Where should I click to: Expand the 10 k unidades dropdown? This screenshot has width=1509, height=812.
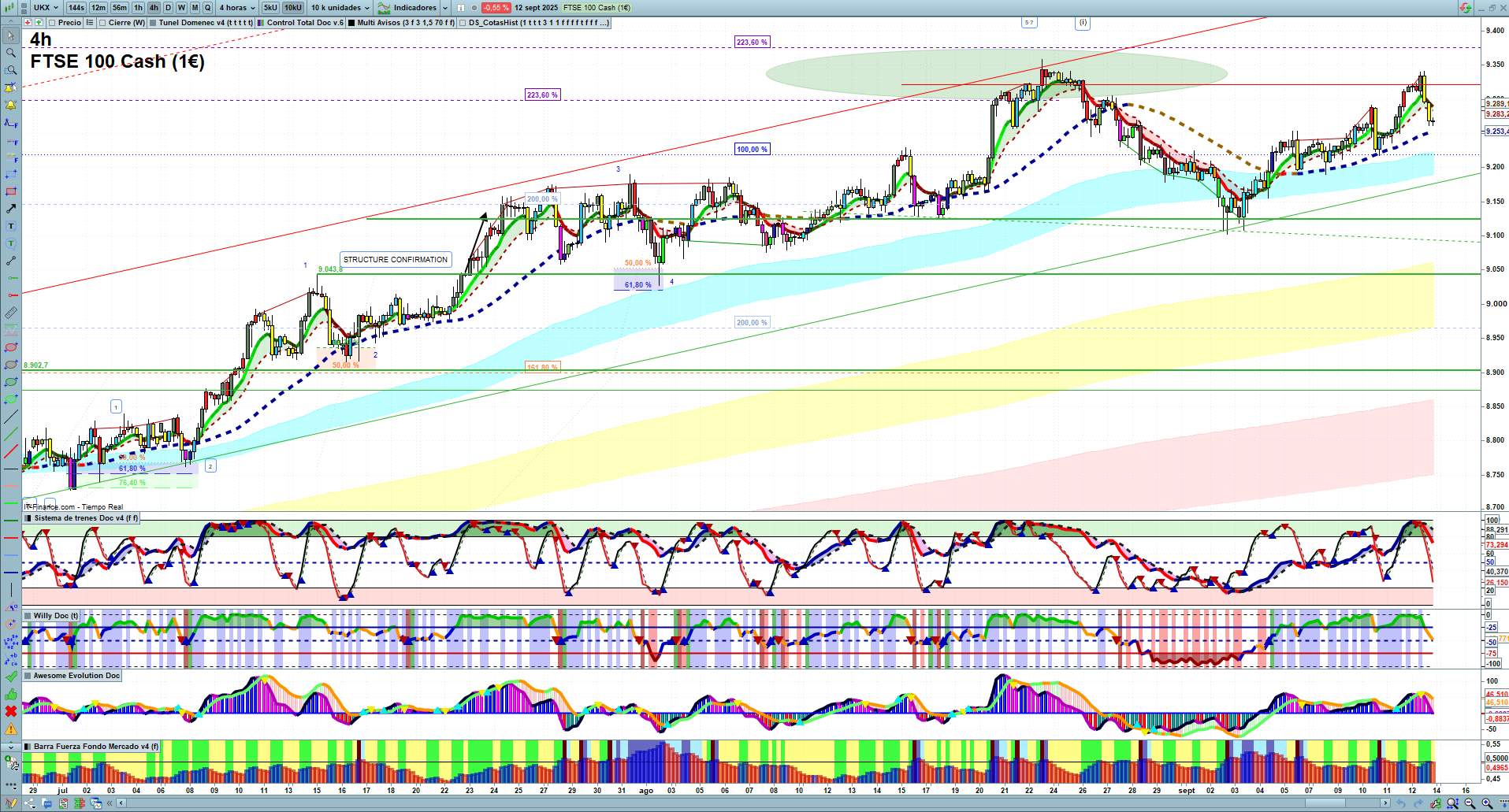(x=340, y=8)
